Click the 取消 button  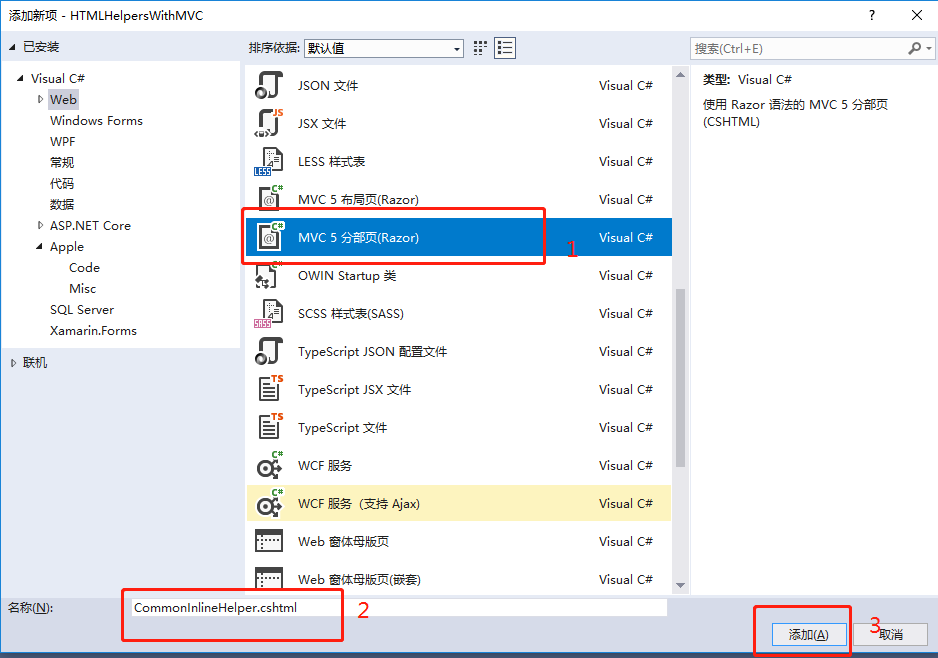click(891, 635)
